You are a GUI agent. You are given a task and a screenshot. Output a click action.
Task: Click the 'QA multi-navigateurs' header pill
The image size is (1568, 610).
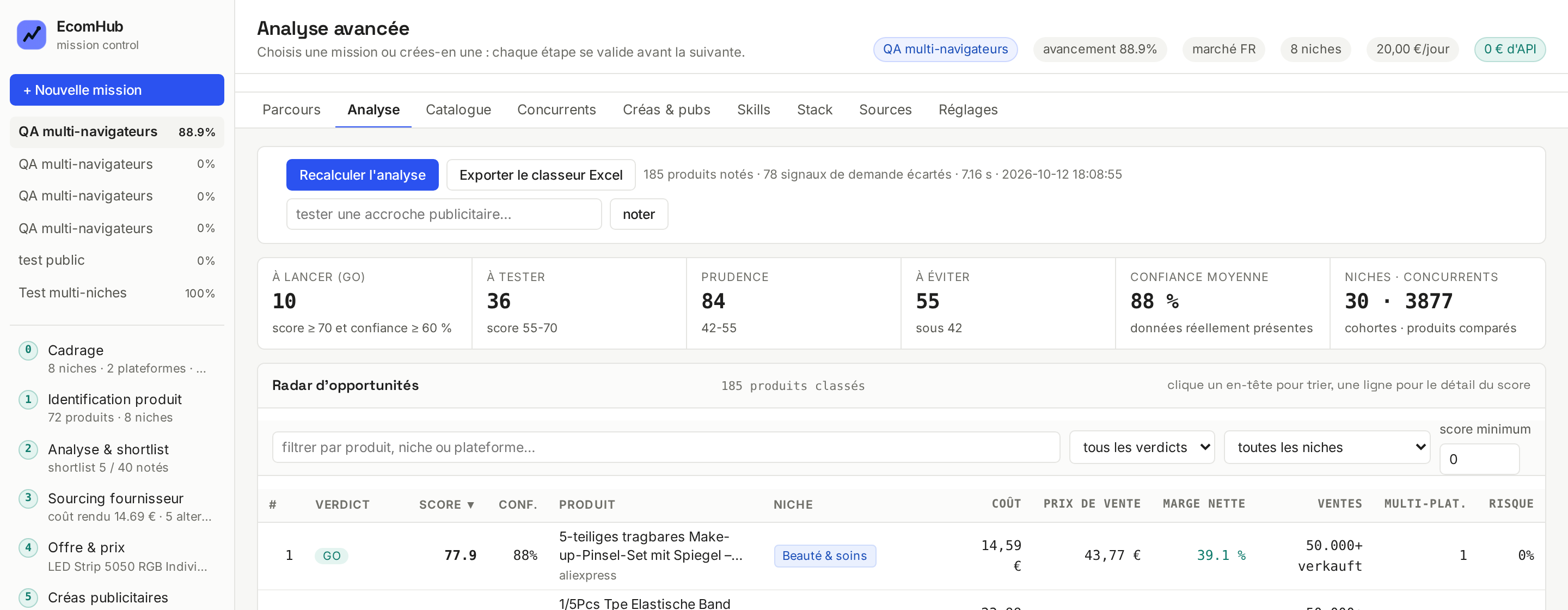tap(945, 50)
